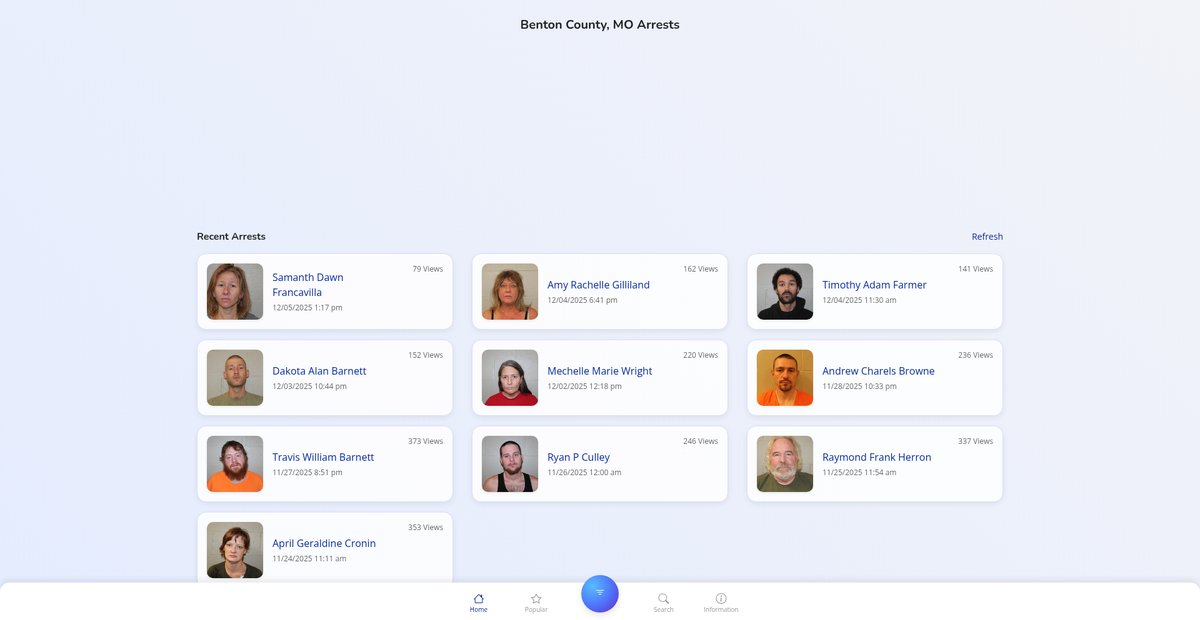Click the date '11/24/2025 11:11 am'
The width and height of the screenshot is (1200, 620).
310,558
